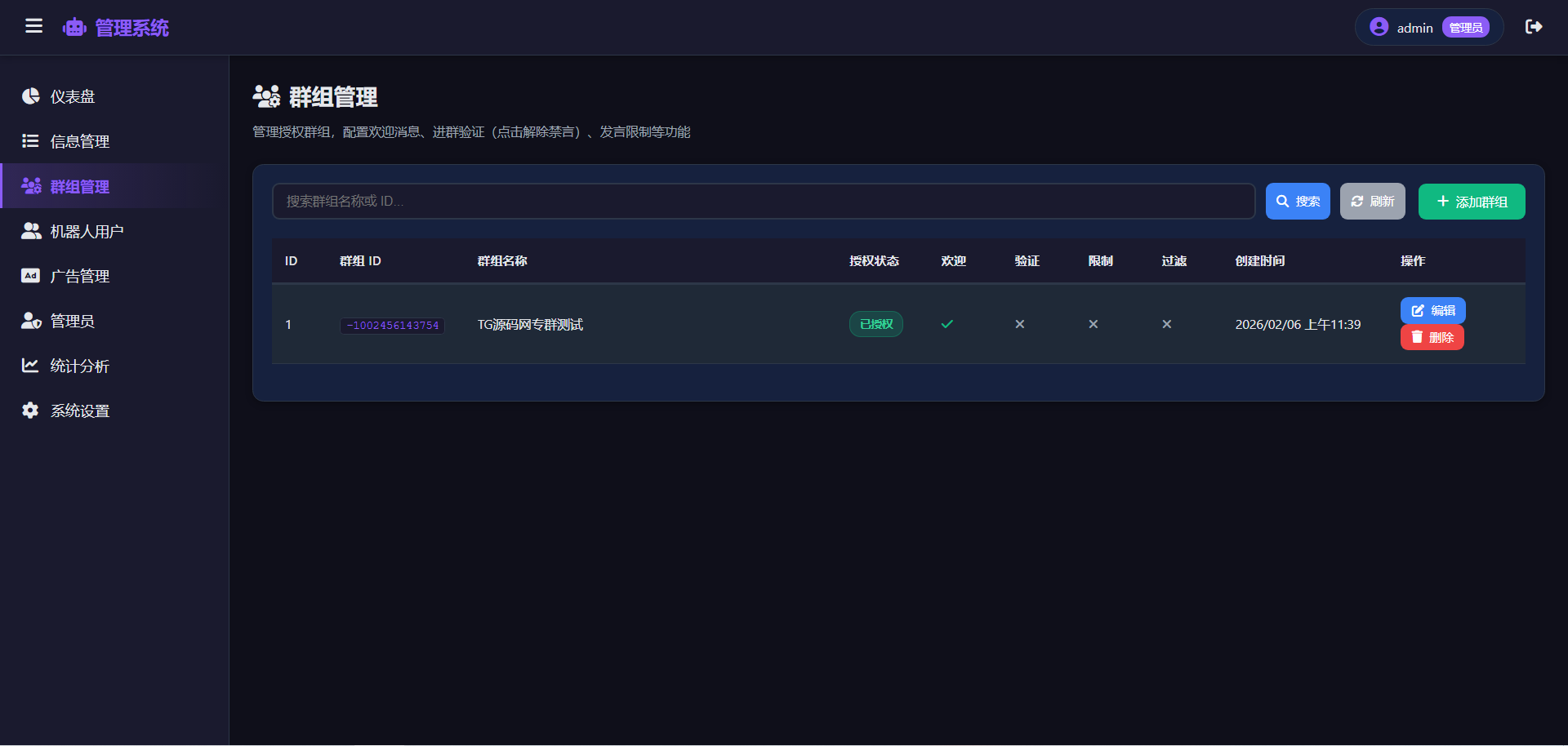Open 信息管理 in the sidebar
Screen dimensions: 1568x746
click(x=79, y=141)
